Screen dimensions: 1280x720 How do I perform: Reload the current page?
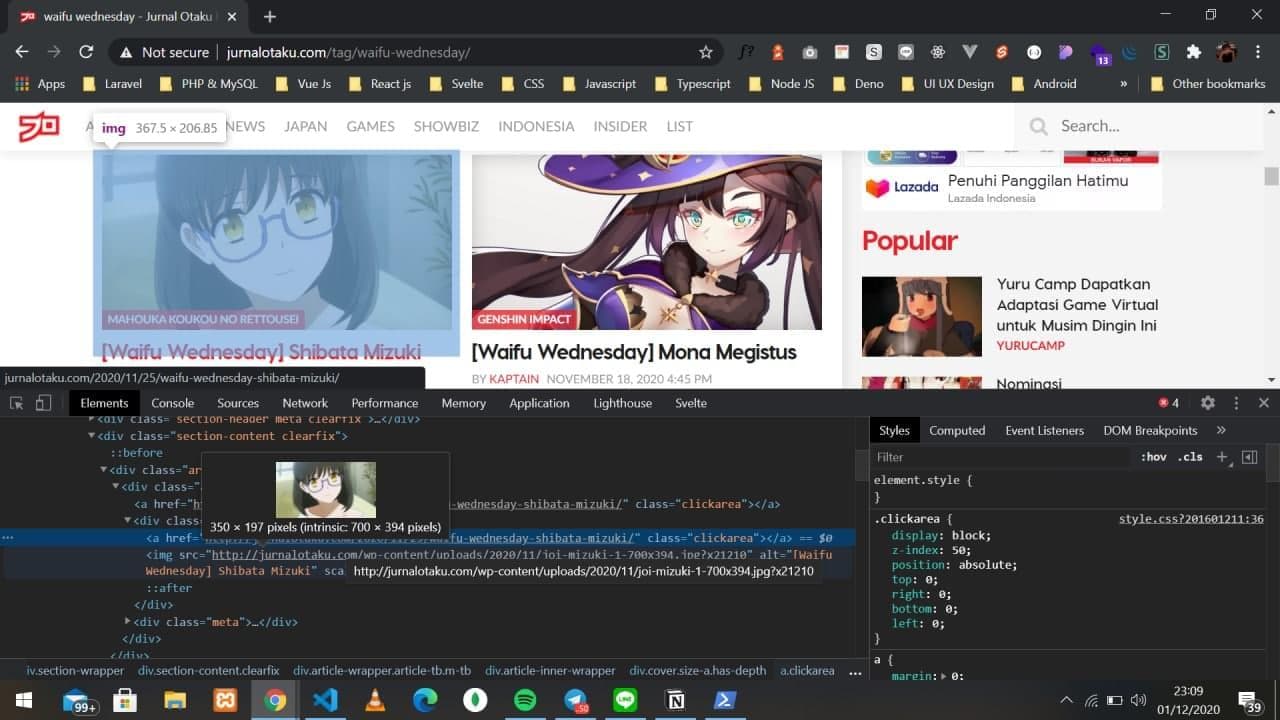click(x=86, y=52)
